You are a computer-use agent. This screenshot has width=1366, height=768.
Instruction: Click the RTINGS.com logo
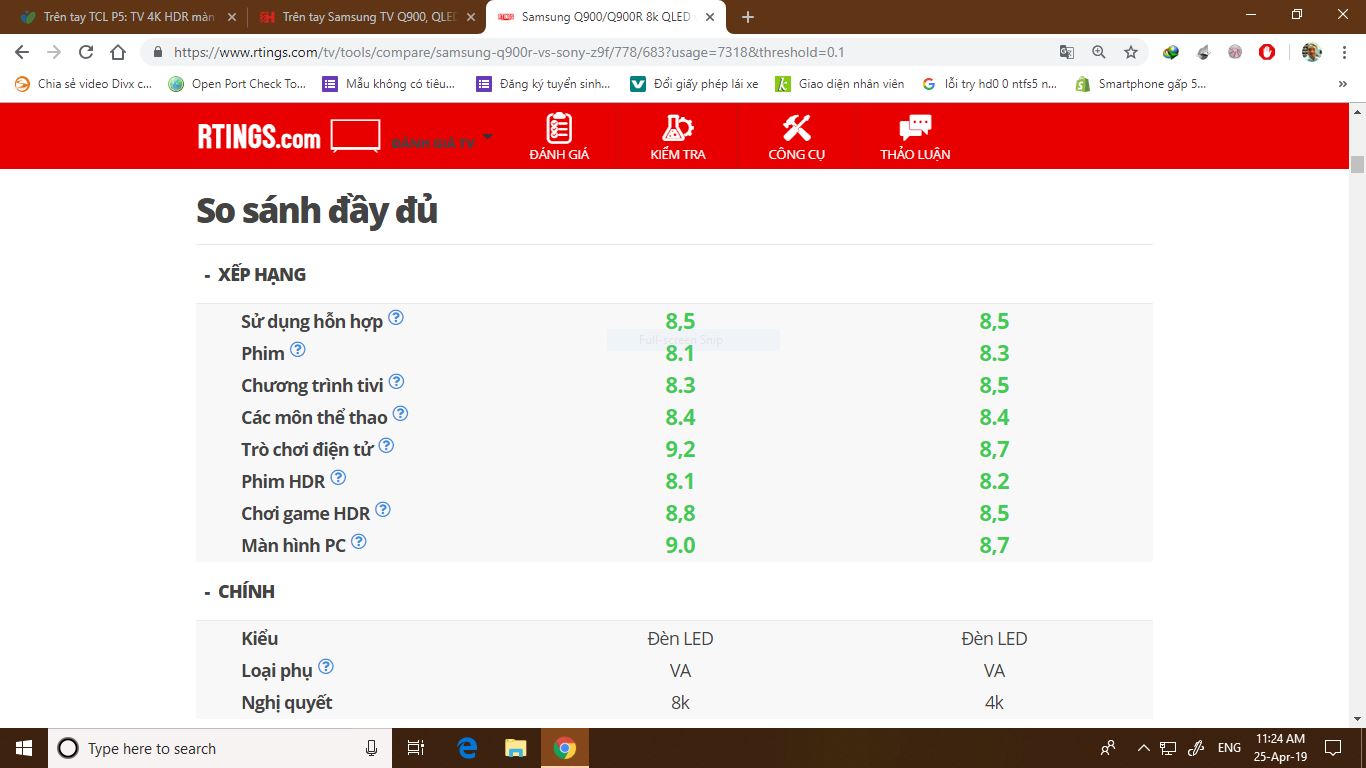(260, 137)
